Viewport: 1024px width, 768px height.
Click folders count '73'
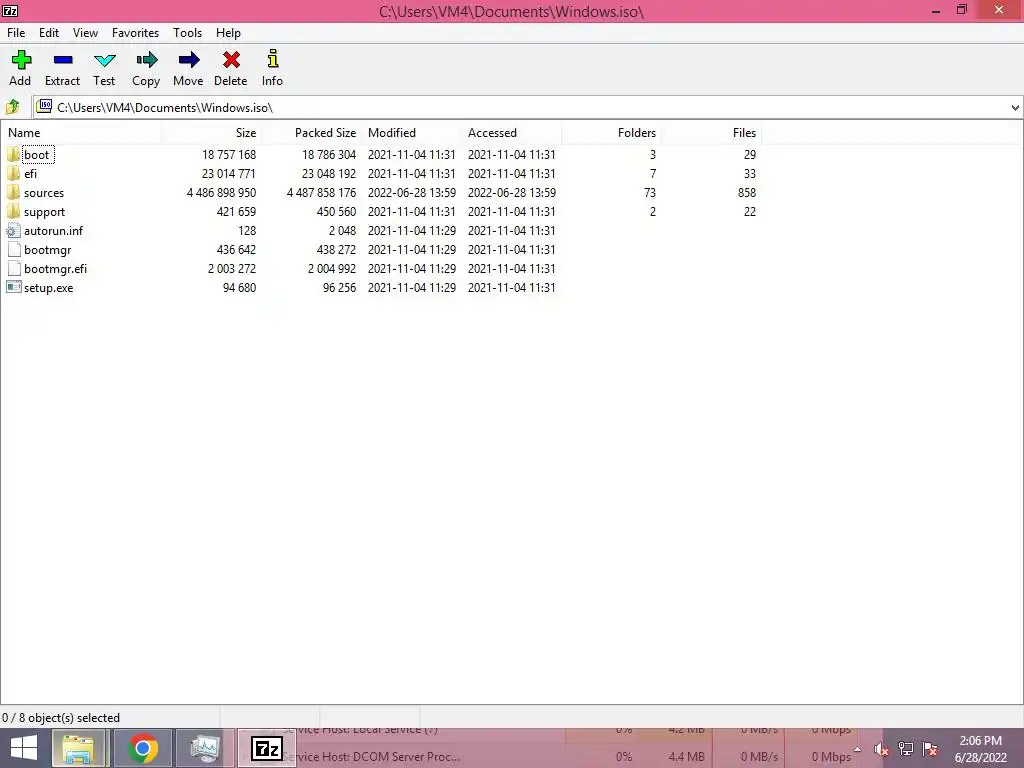tap(649, 193)
